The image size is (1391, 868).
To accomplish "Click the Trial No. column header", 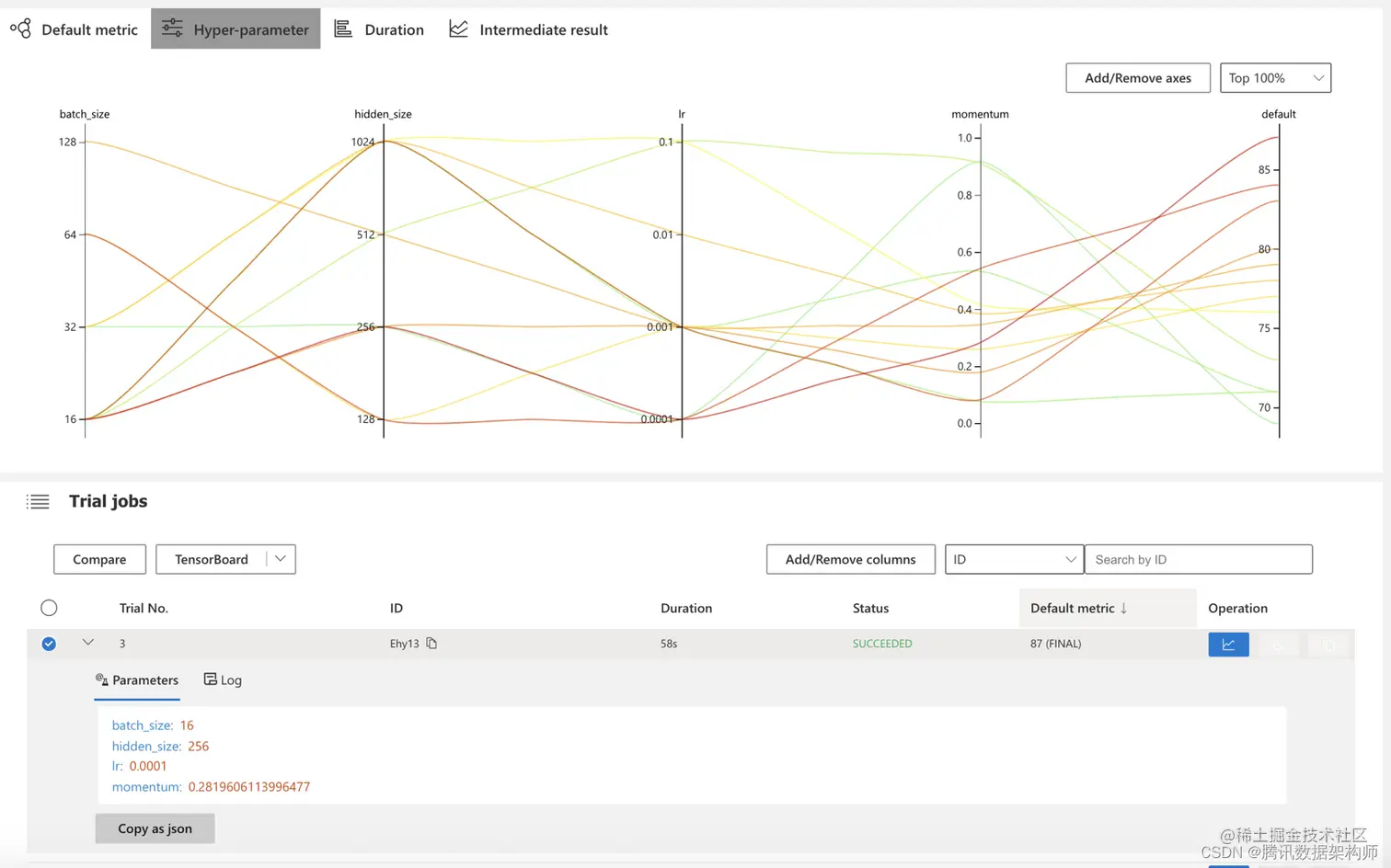I will point(144,608).
